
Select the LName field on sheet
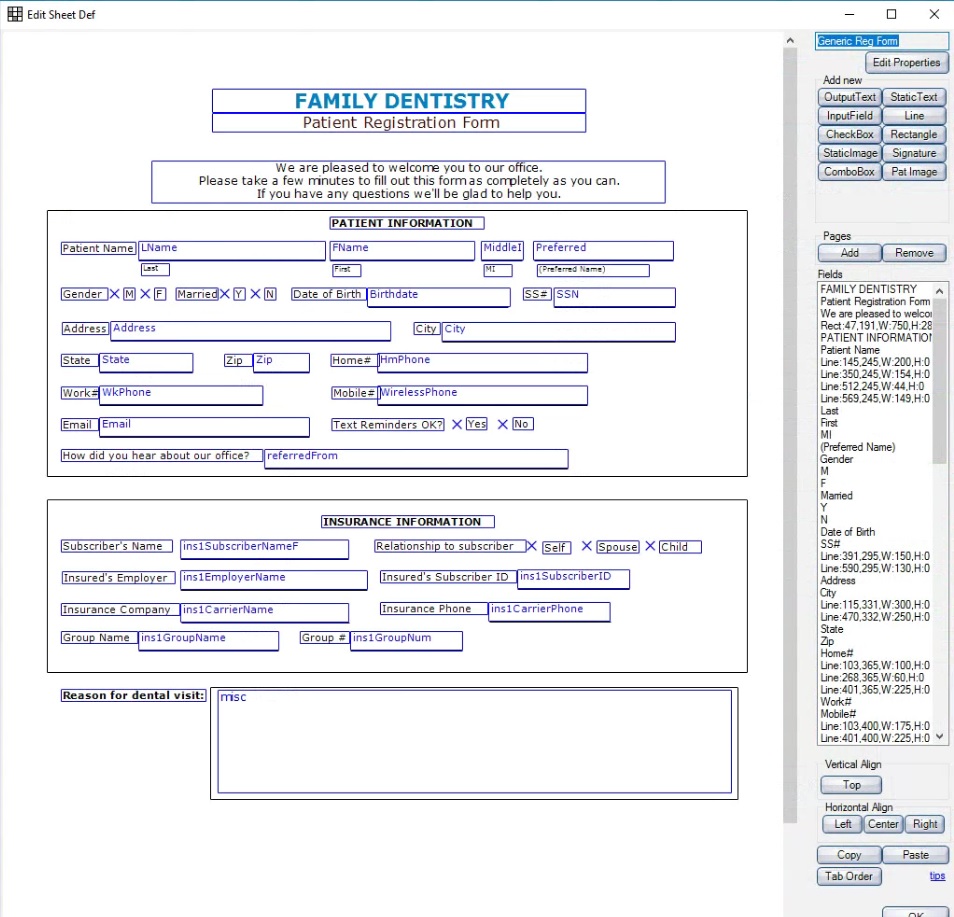(232, 251)
